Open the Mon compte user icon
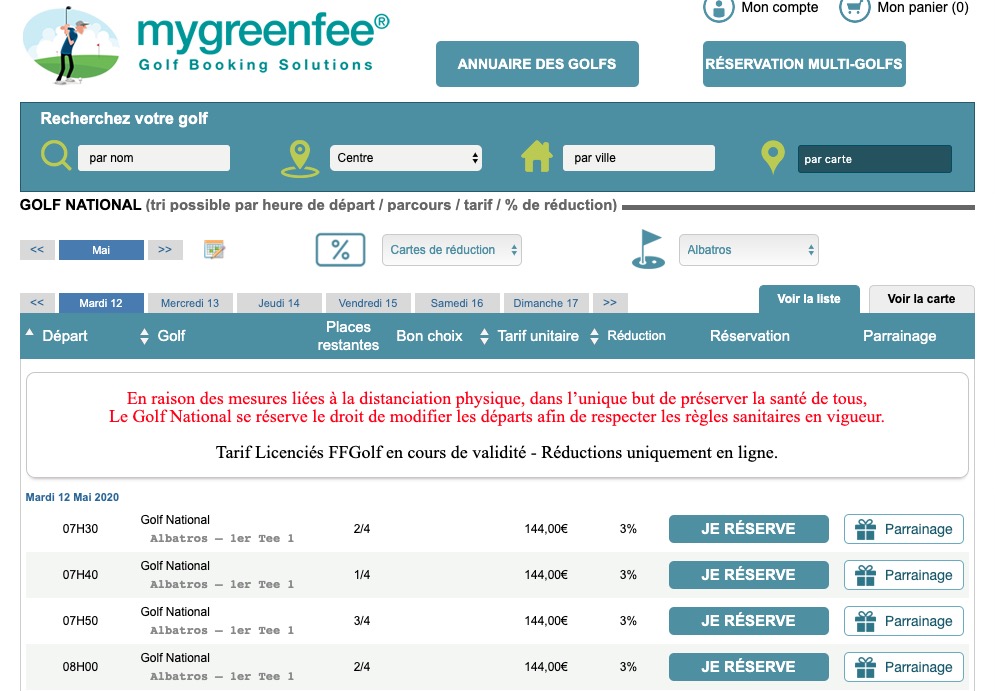Viewport: 995px width, 691px height. [x=718, y=10]
